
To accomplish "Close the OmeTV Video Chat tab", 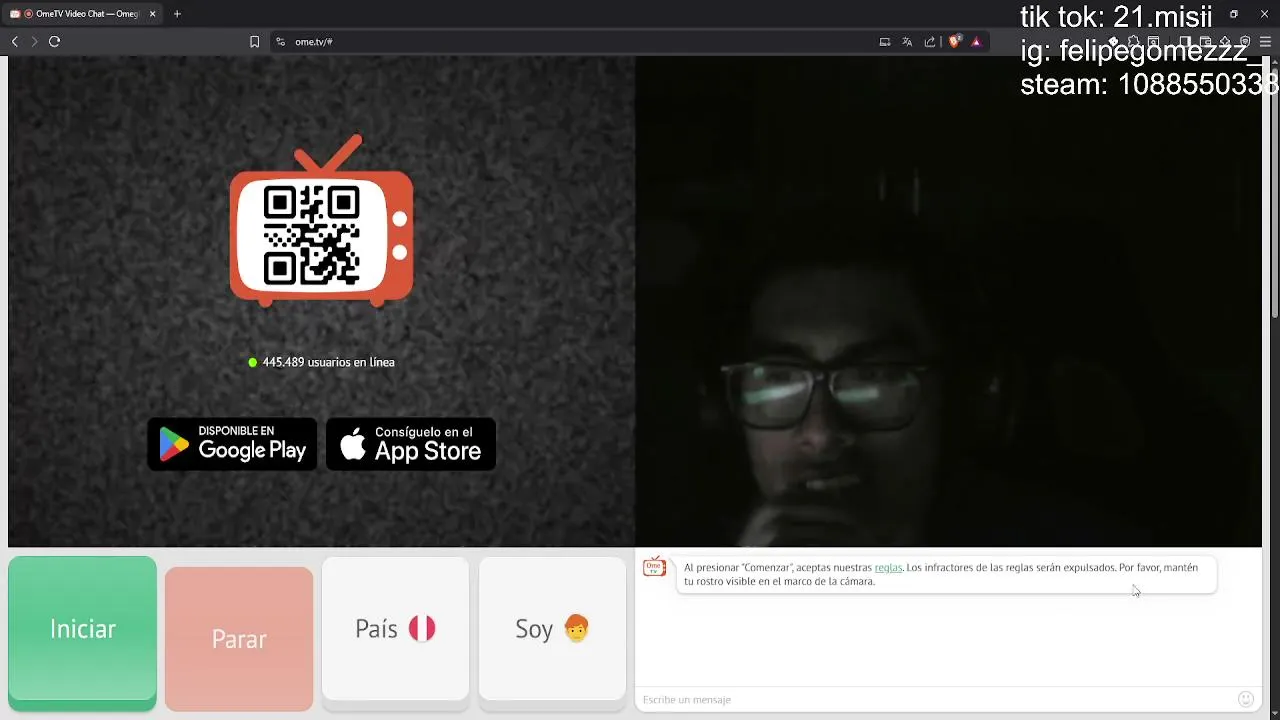I will pos(153,14).
